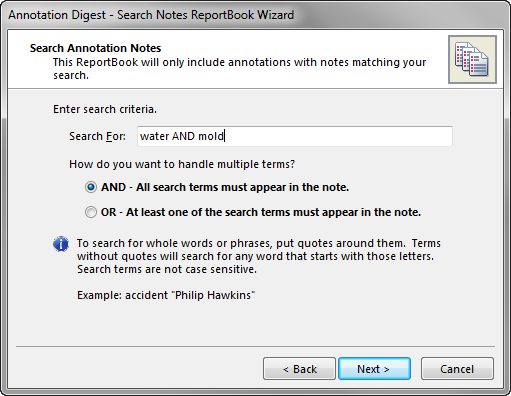Click the example text 'accident "Philip Hawkins"'

[190, 295]
